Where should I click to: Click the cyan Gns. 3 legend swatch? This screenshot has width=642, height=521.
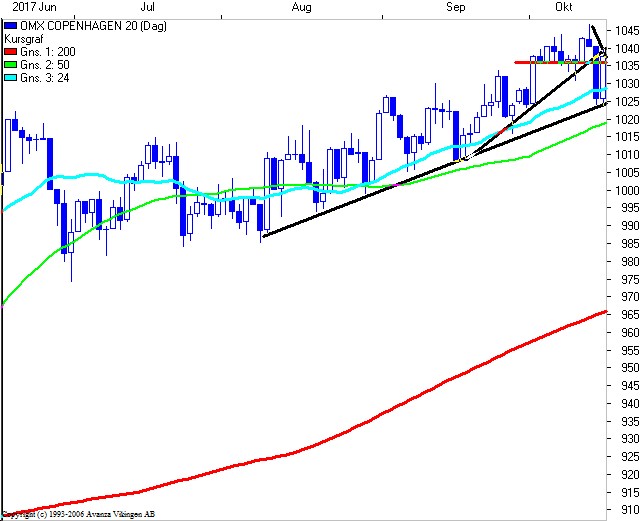coord(11,78)
